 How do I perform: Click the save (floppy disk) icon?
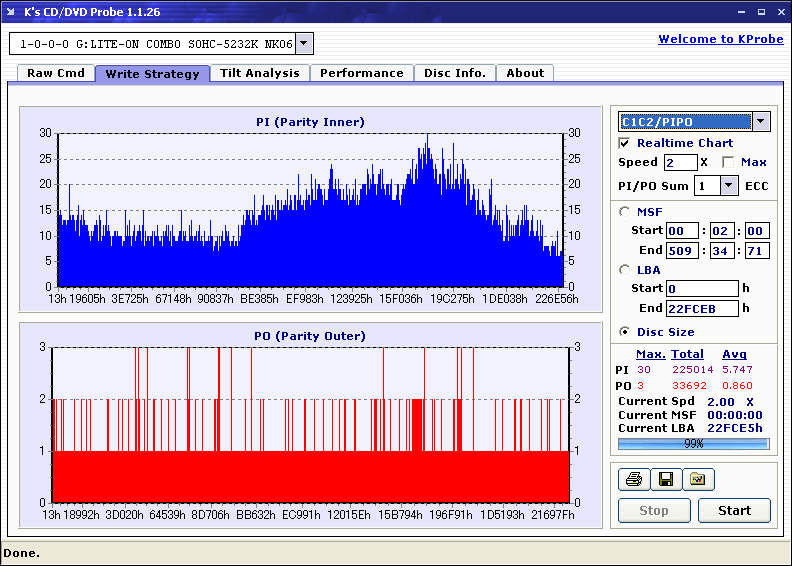[x=666, y=480]
